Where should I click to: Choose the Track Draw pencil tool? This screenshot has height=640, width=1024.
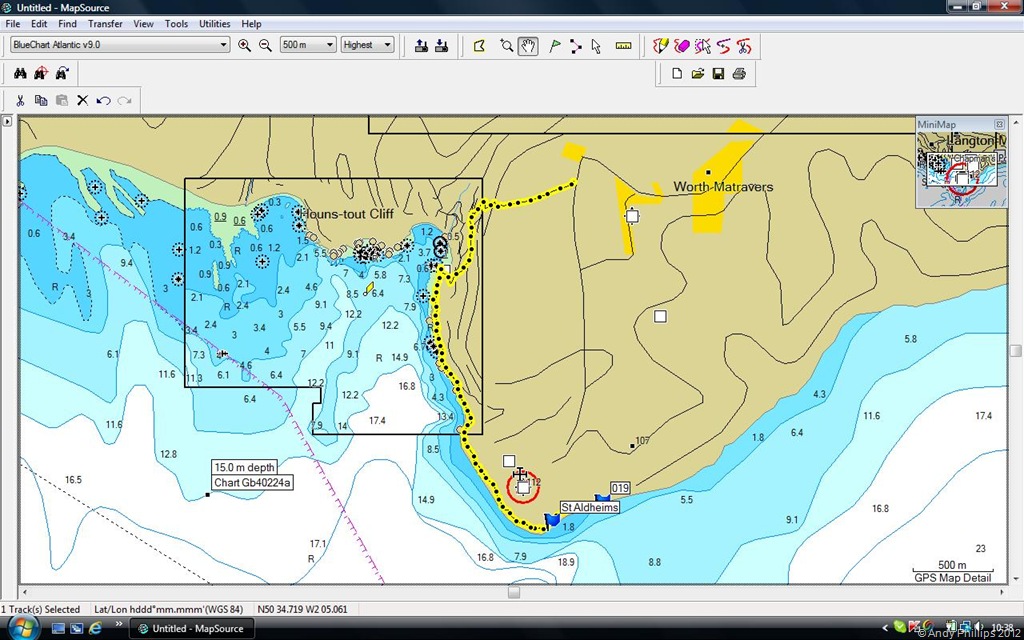click(661, 45)
